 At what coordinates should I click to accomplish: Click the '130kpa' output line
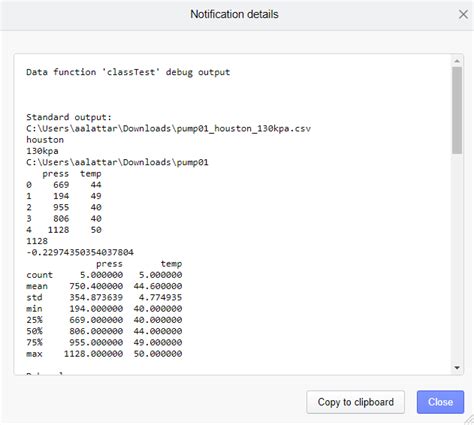click(42, 151)
